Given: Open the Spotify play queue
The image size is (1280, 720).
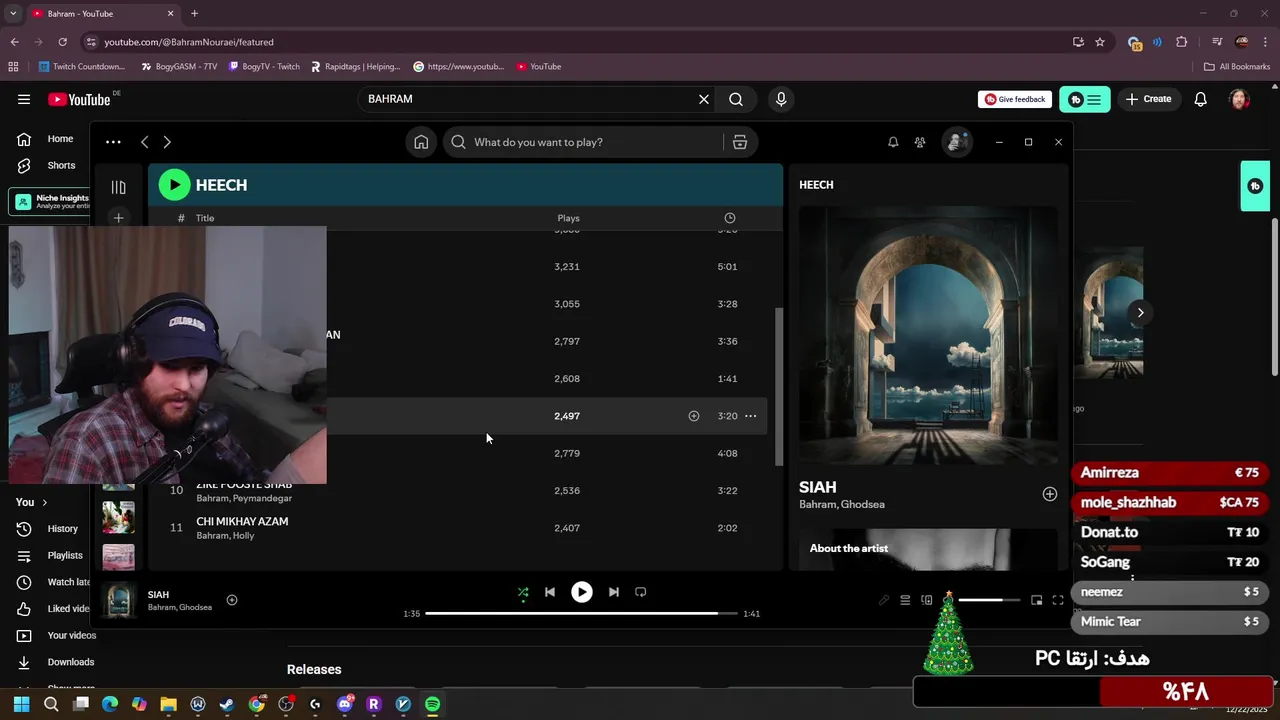Looking at the screenshot, I should pyautogui.click(x=905, y=600).
